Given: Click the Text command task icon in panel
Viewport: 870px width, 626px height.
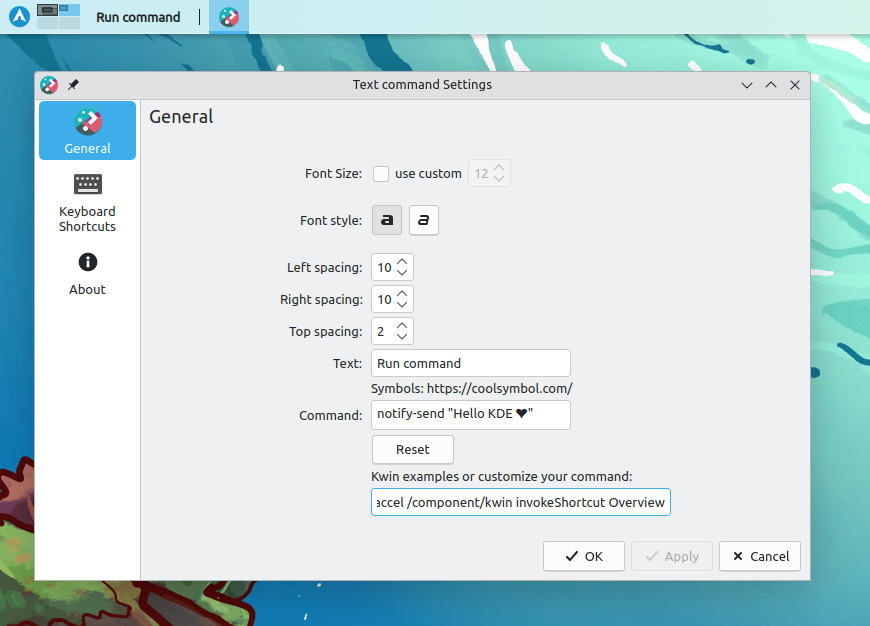Looking at the screenshot, I should coord(229,17).
